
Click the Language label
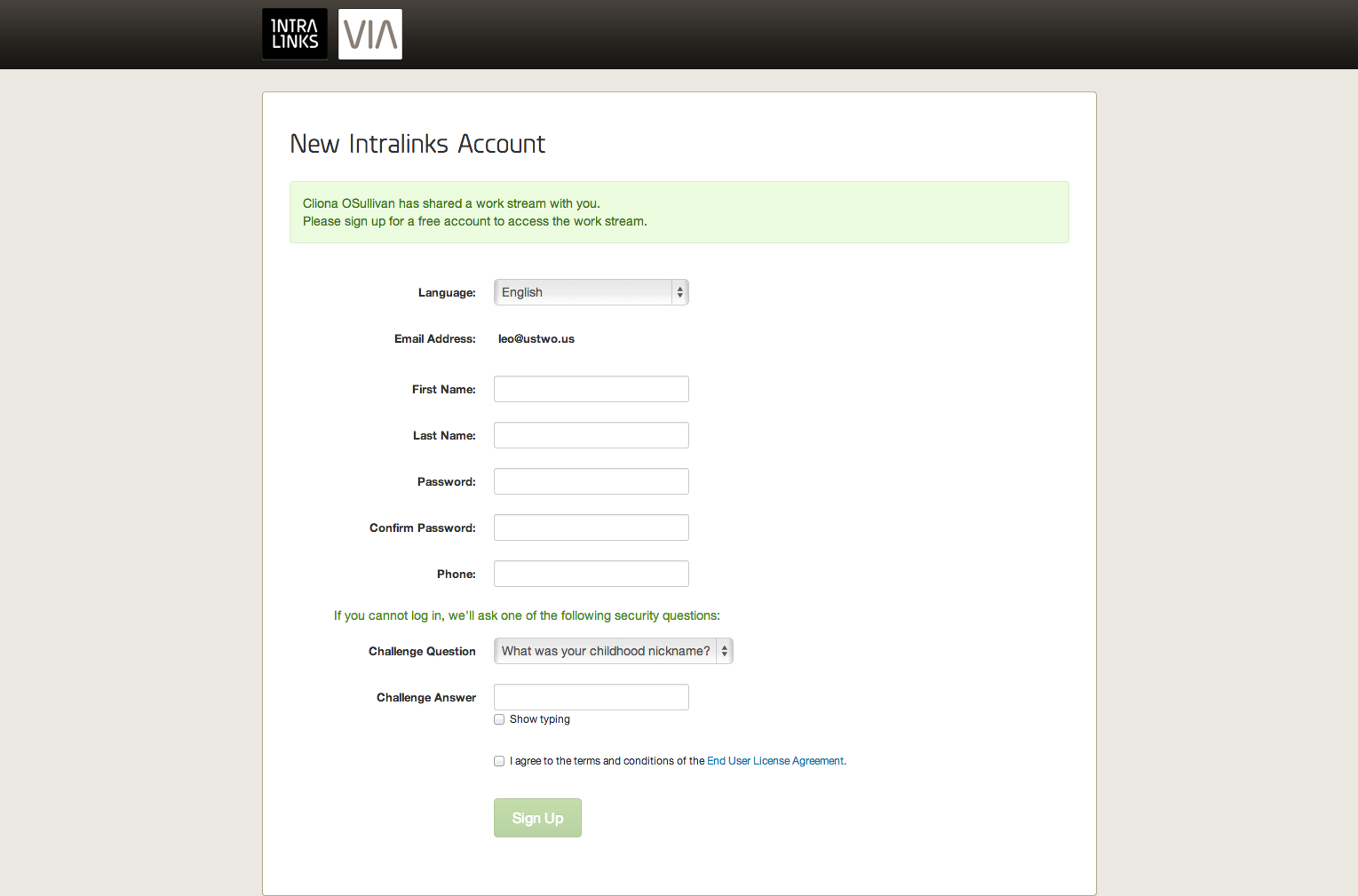447,293
